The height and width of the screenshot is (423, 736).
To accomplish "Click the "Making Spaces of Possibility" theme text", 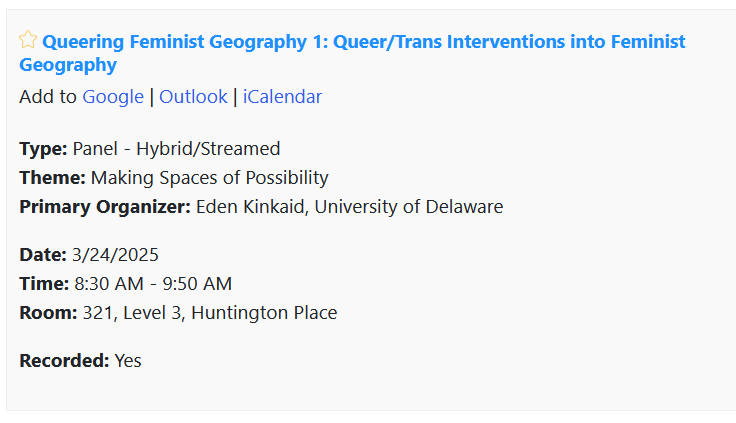I will click(209, 178).
